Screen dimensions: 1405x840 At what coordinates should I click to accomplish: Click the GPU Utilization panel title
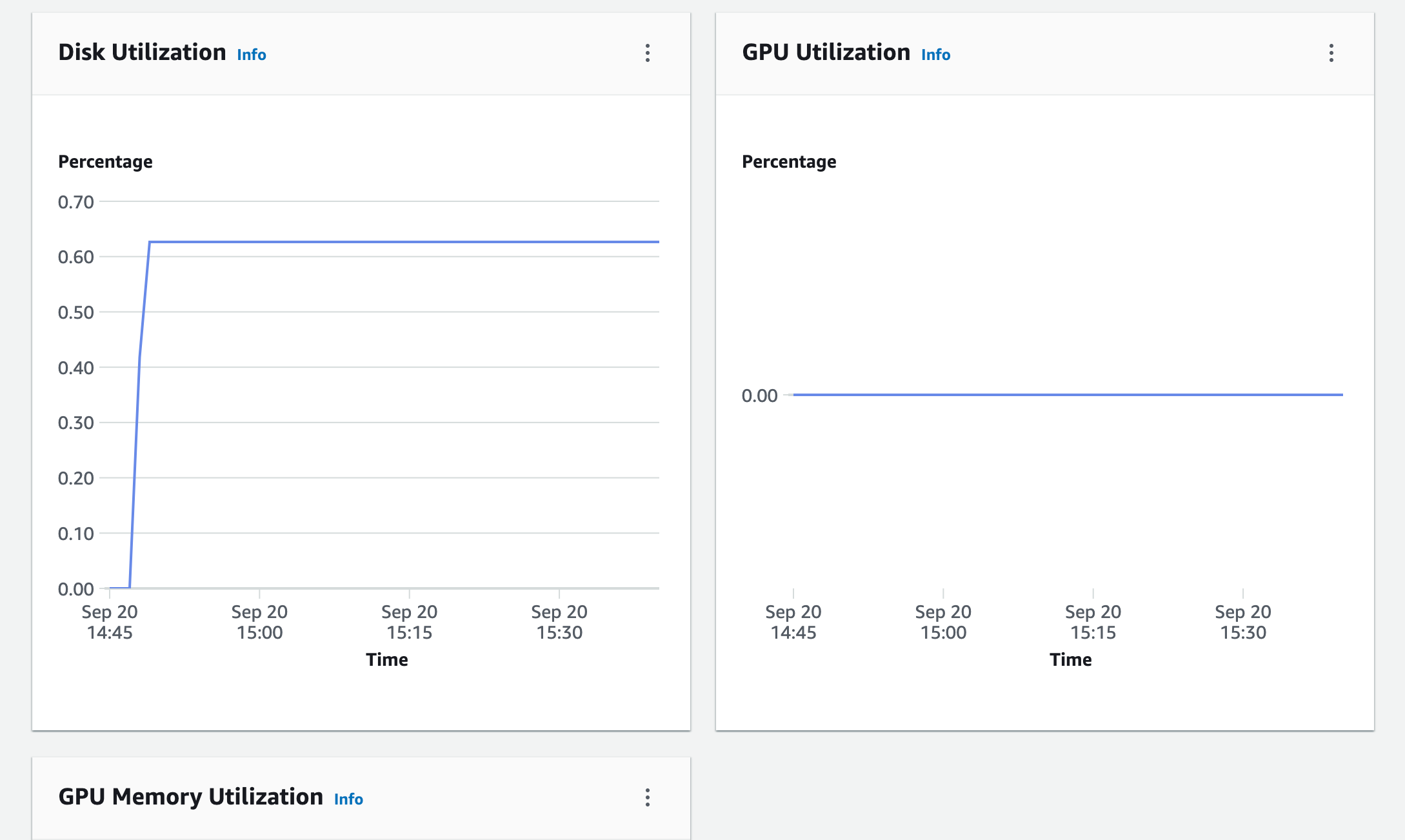[x=826, y=52]
